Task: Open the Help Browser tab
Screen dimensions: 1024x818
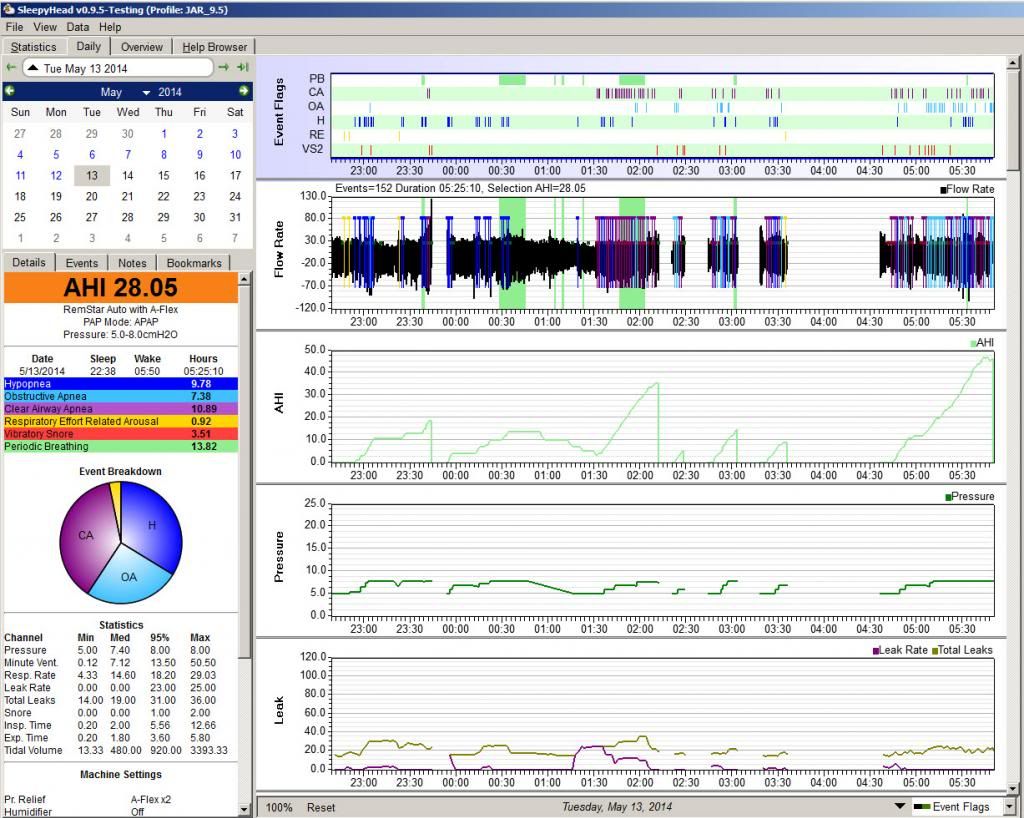Action: [x=214, y=47]
